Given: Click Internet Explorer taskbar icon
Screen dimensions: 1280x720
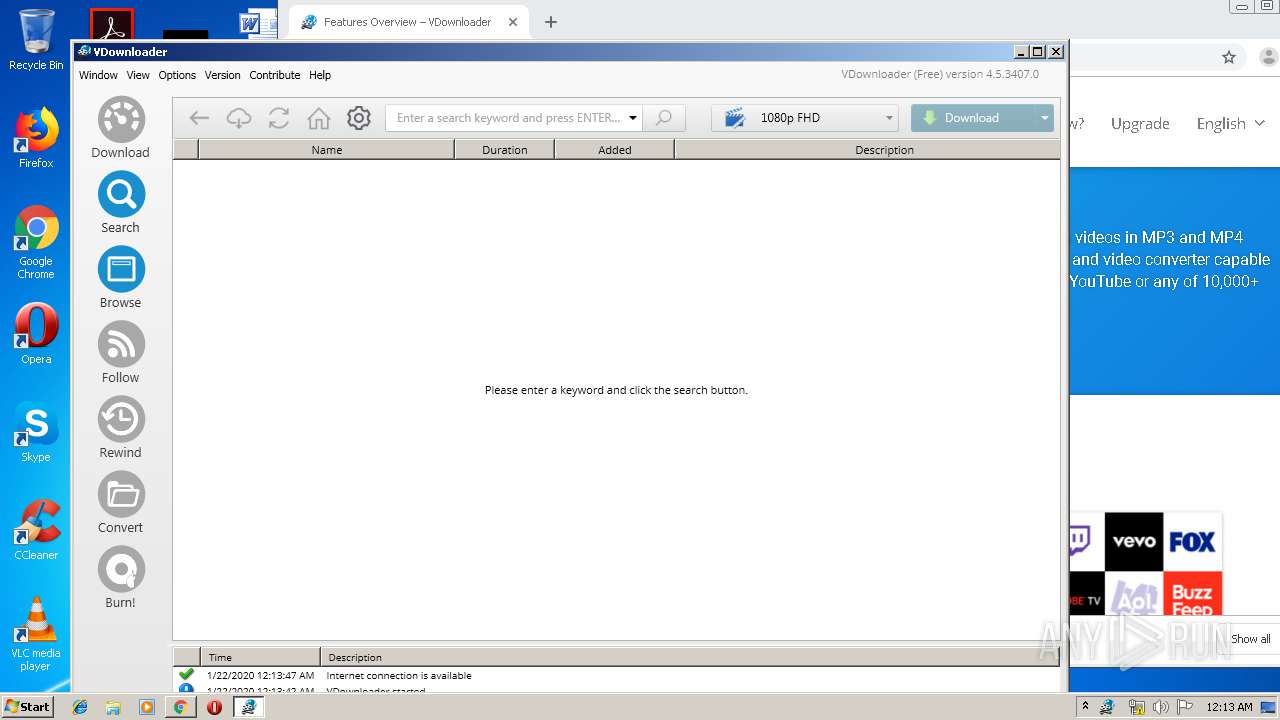Looking at the screenshot, I should coord(80,707).
